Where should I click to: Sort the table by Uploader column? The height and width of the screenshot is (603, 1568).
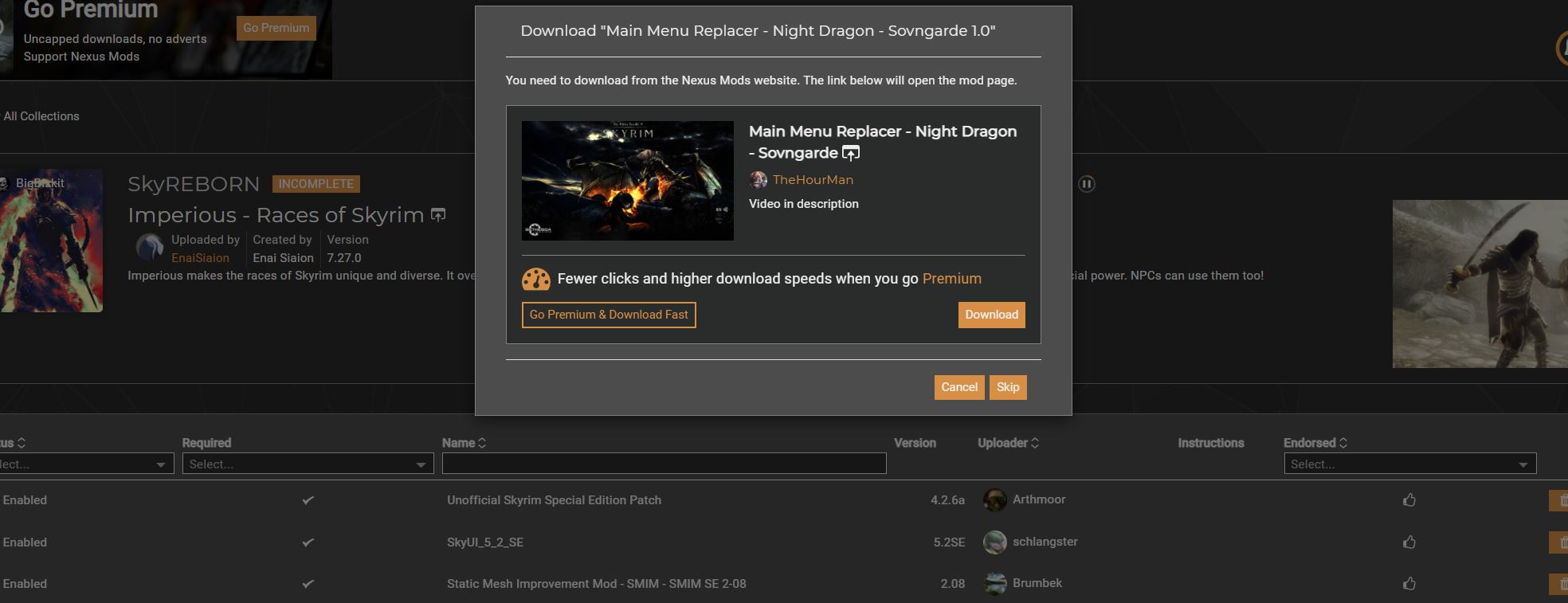point(1035,443)
